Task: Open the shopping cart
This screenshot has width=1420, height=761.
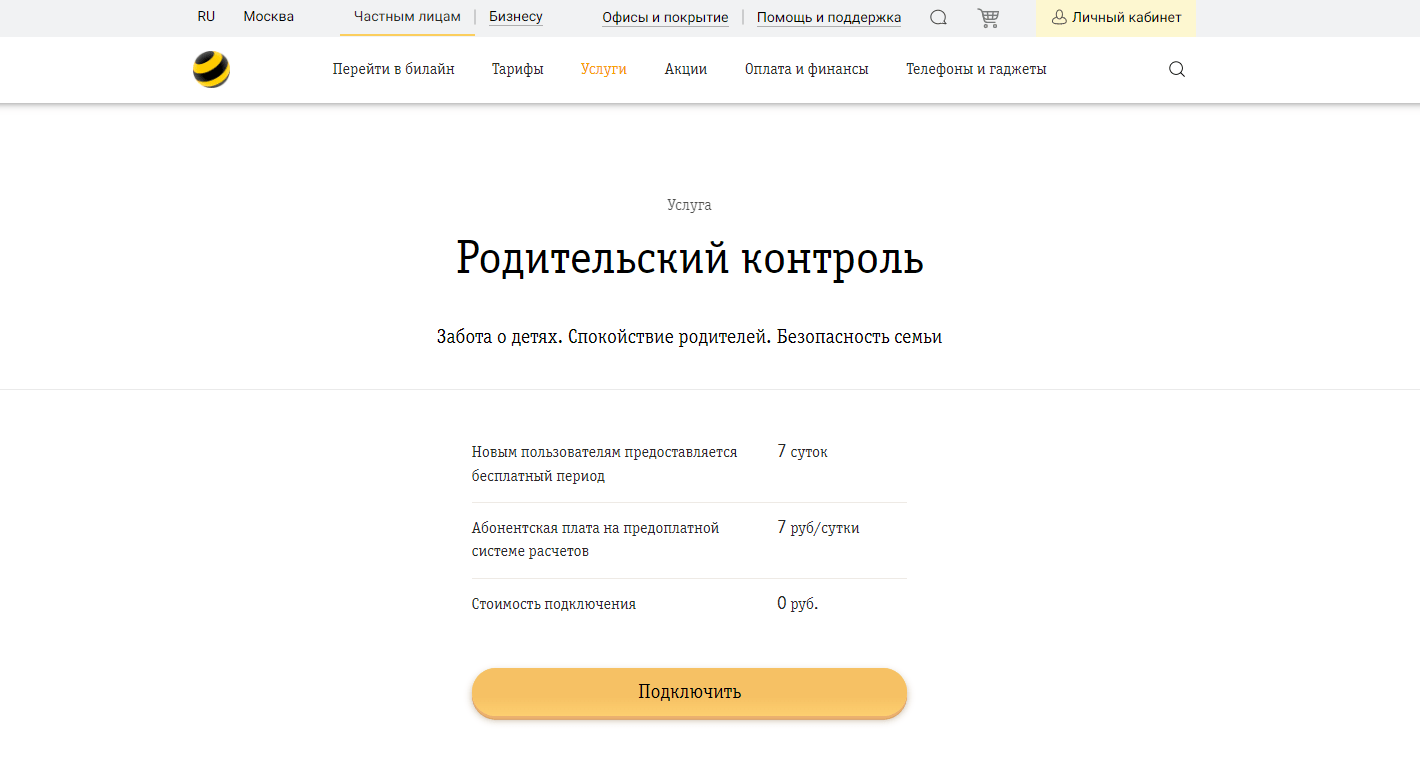Action: (988, 17)
